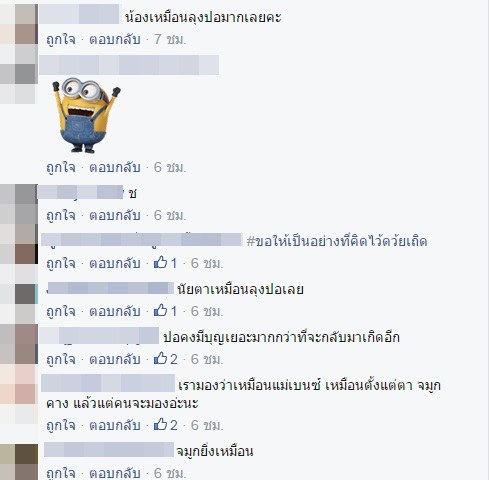Image resolution: width=489 pixels, height=480 pixels.
Task: Open like count icon under the hashtag comment
Action: pos(160,262)
